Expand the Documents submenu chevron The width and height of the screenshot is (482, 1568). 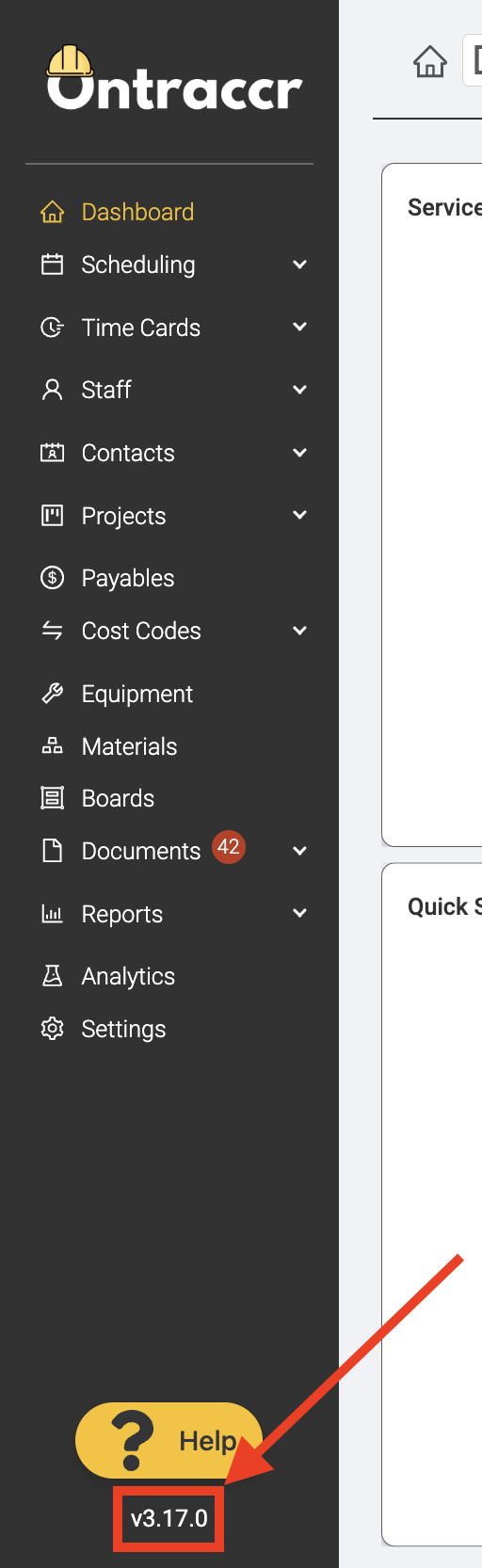pos(300,851)
